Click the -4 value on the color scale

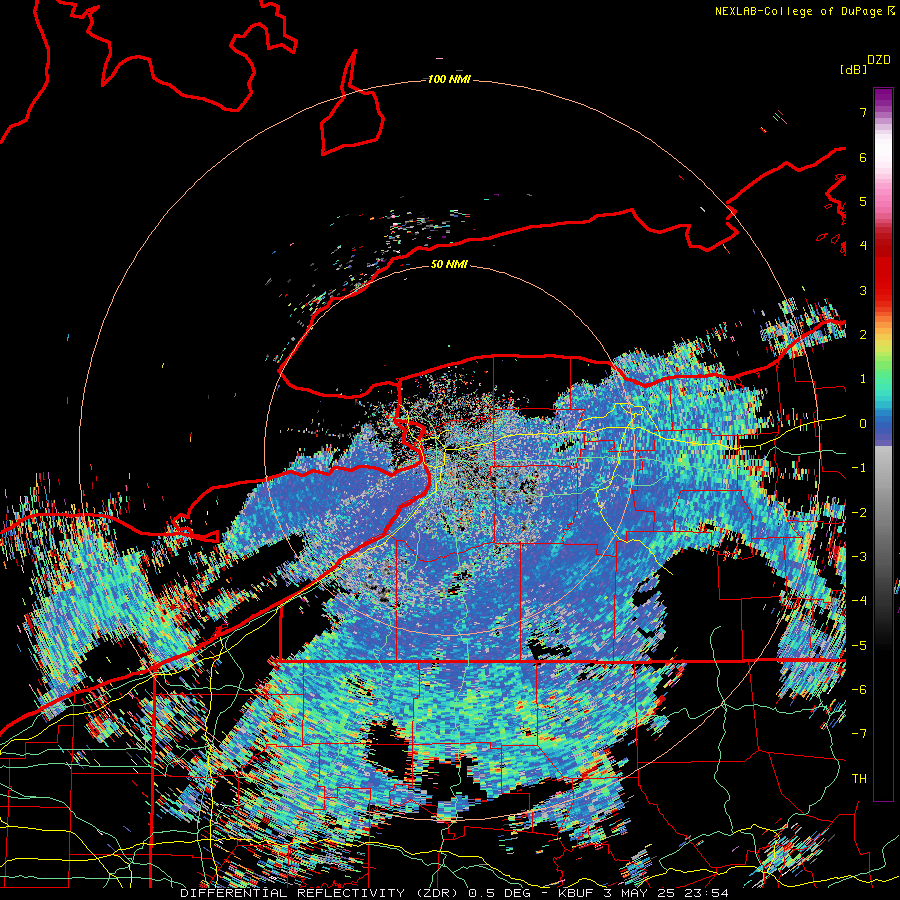(859, 601)
